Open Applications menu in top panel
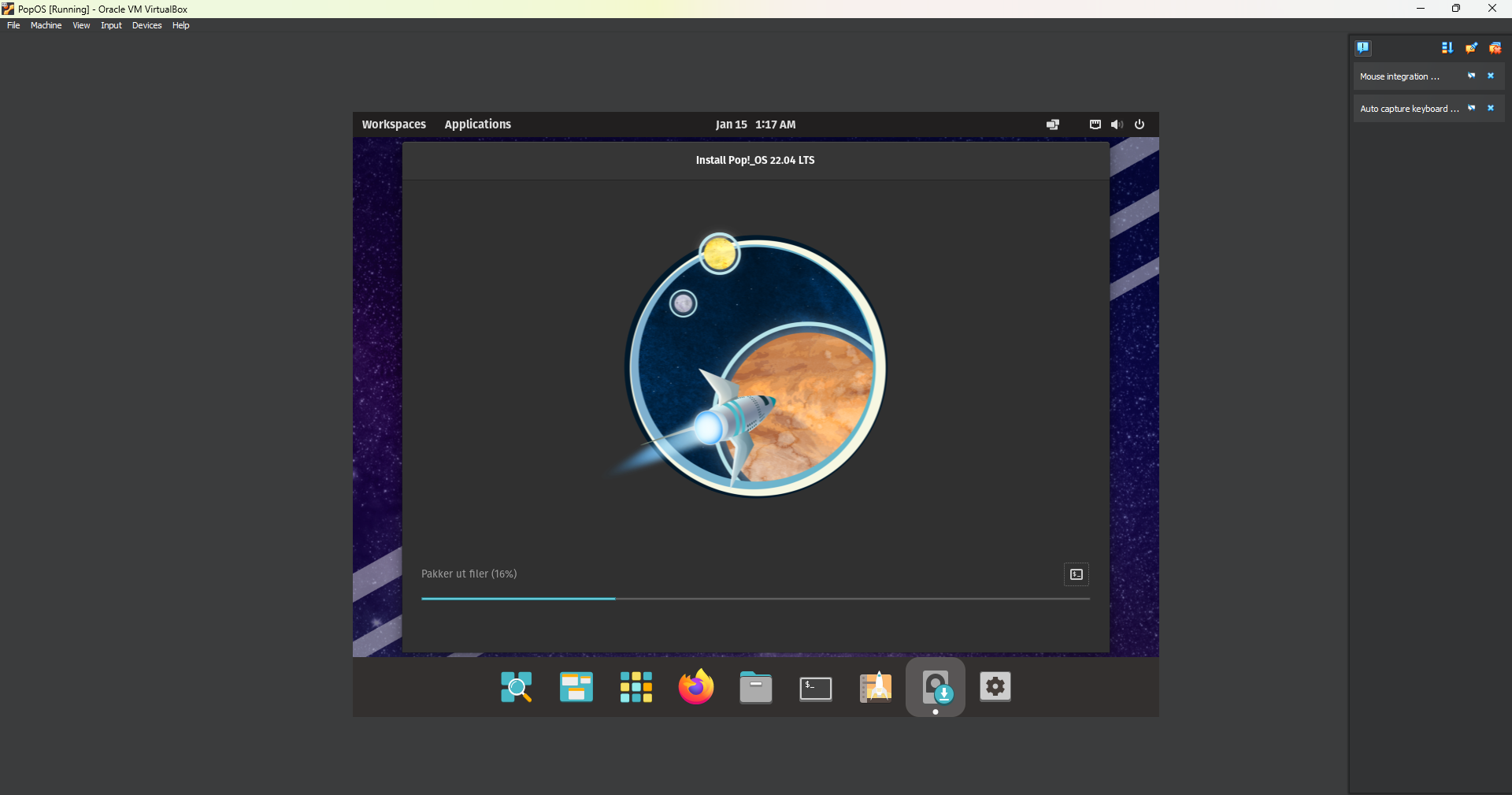 478,124
